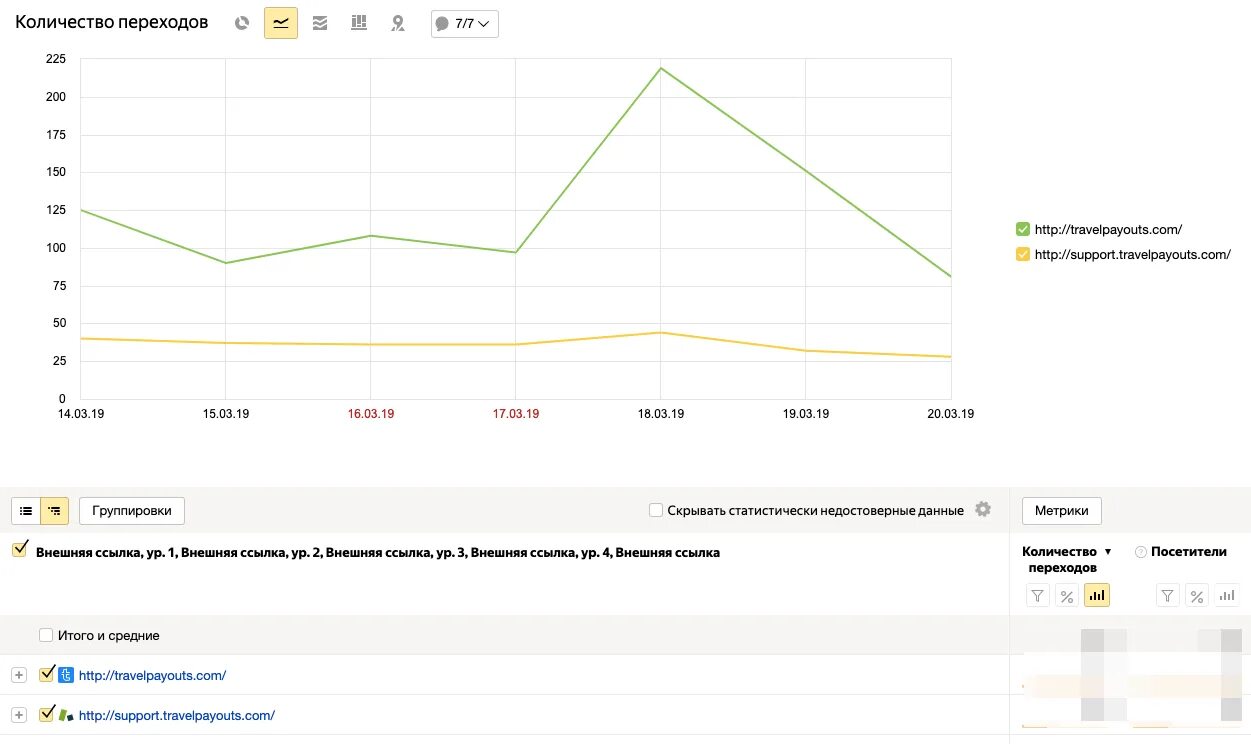
Task: Filter the Посетители column
Action: (x=1167, y=596)
